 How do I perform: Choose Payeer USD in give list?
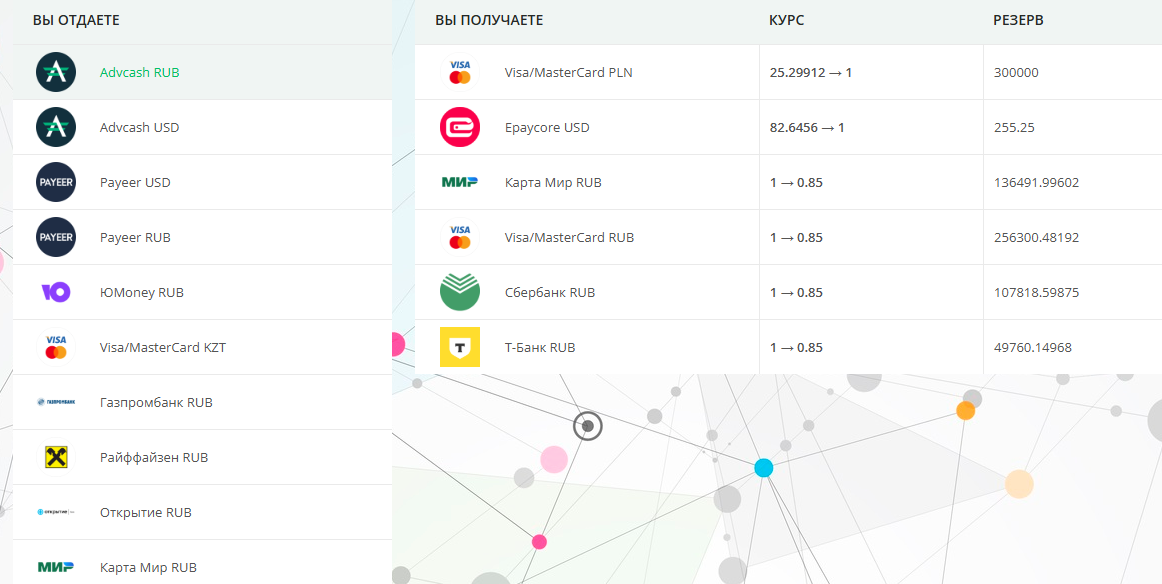tap(202, 182)
